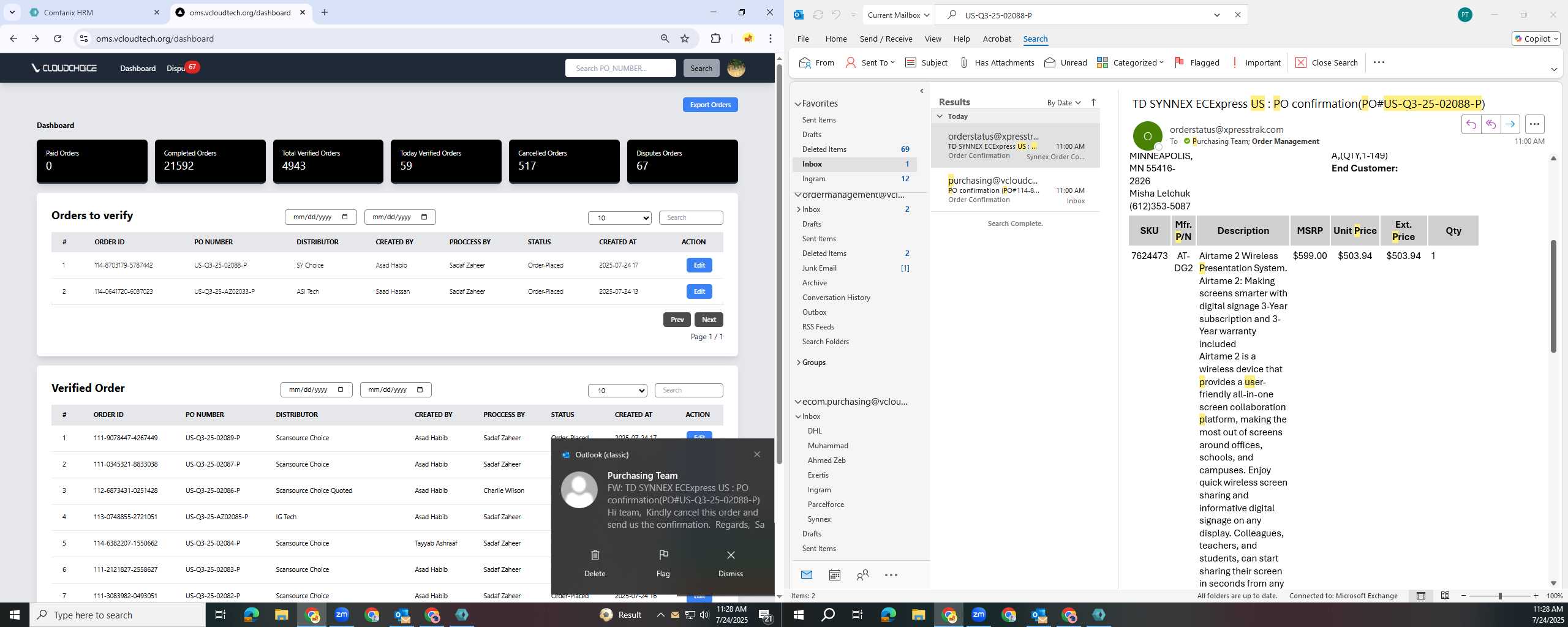1568x627 pixels.
Task: Close the Outlook notification popup
Action: click(x=757, y=454)
